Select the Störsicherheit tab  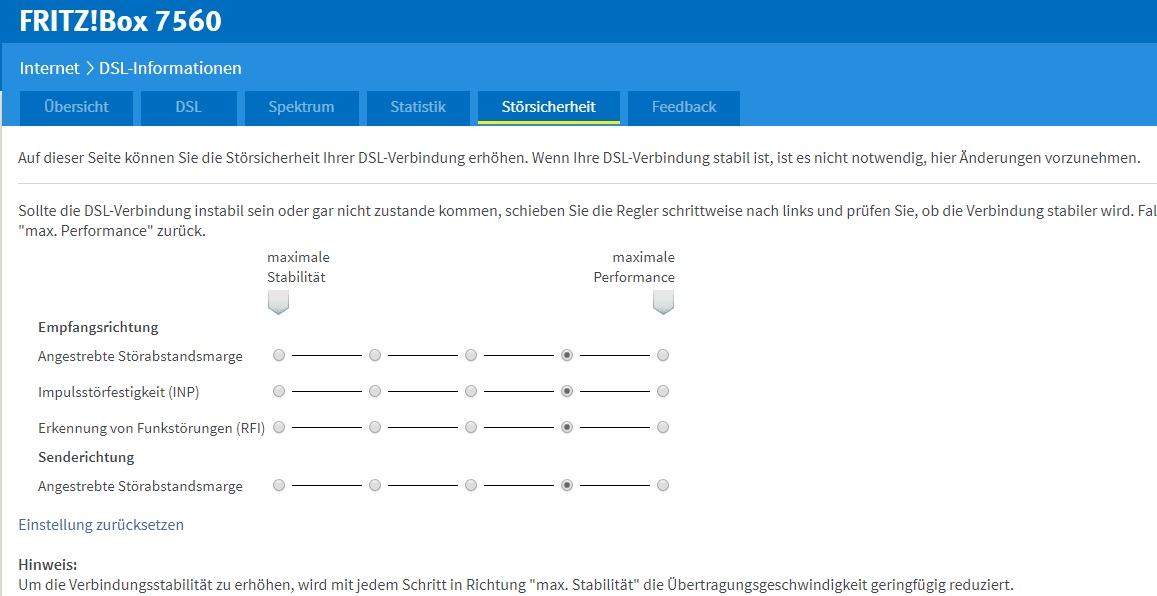point(548,108)
